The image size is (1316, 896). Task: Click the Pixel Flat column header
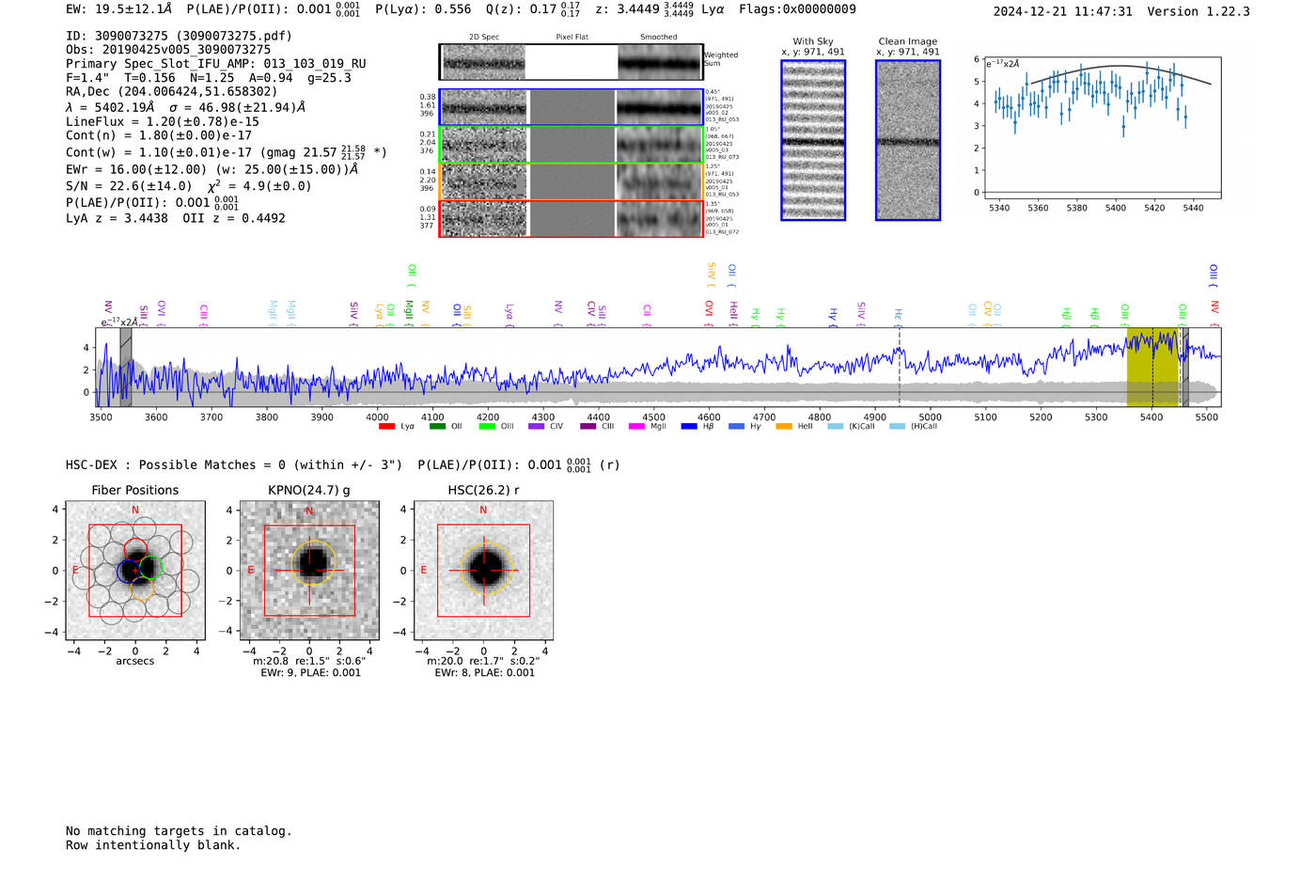pos(572,38)
